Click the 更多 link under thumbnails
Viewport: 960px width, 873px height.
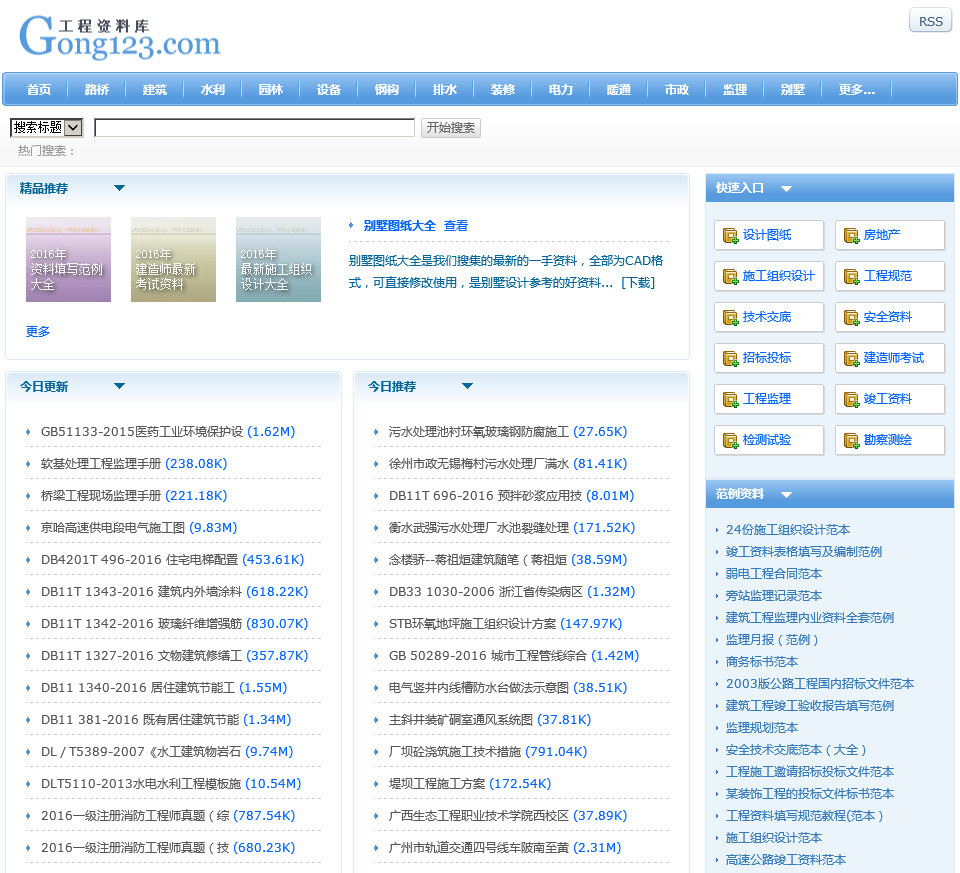pyautogui.click(x=37, y=331)
